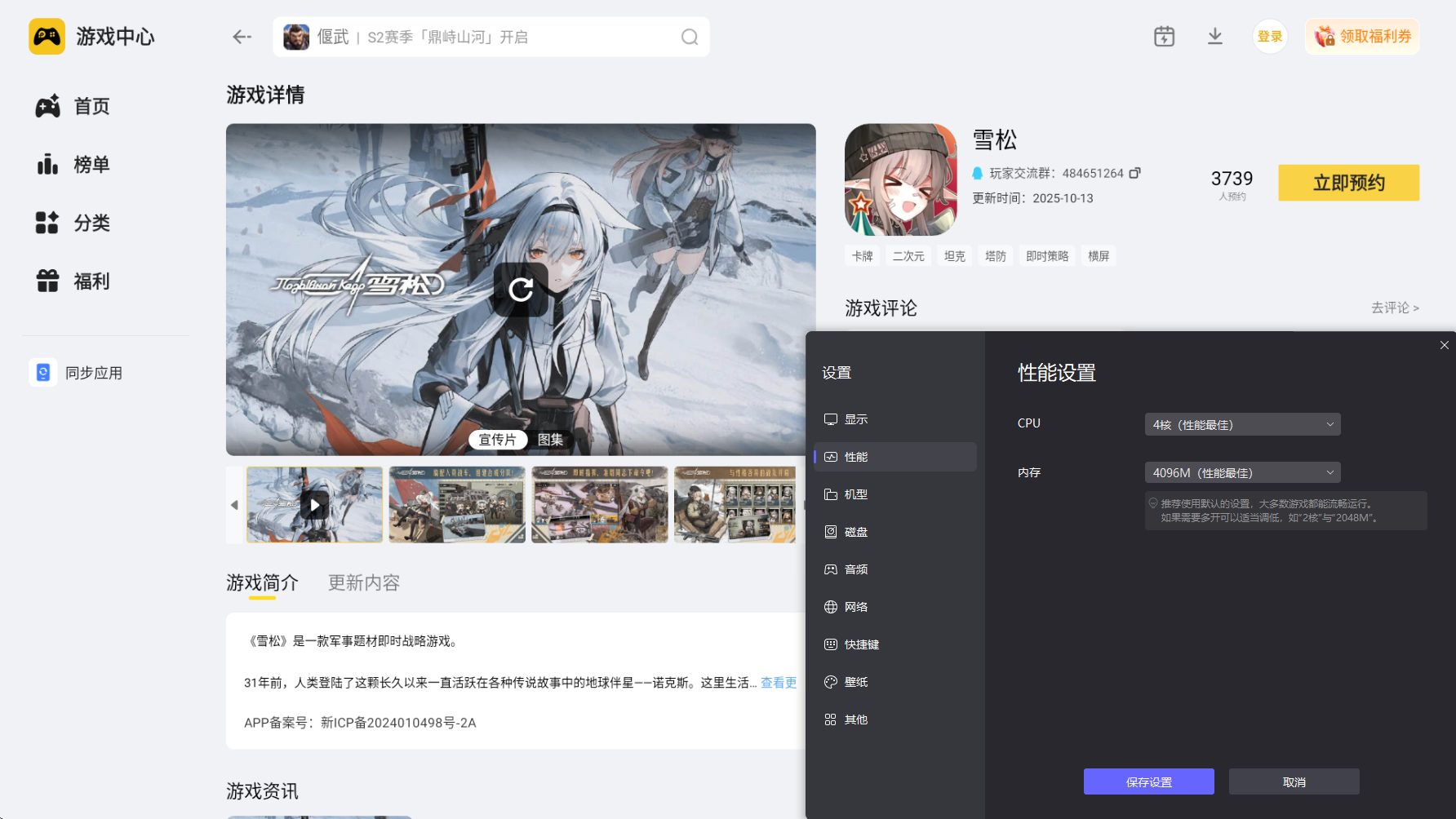1456x819 pixels.
Task: Collapse the thumbnail strip with left arrow
Action: pyautogui.click(x=233, y=504)
